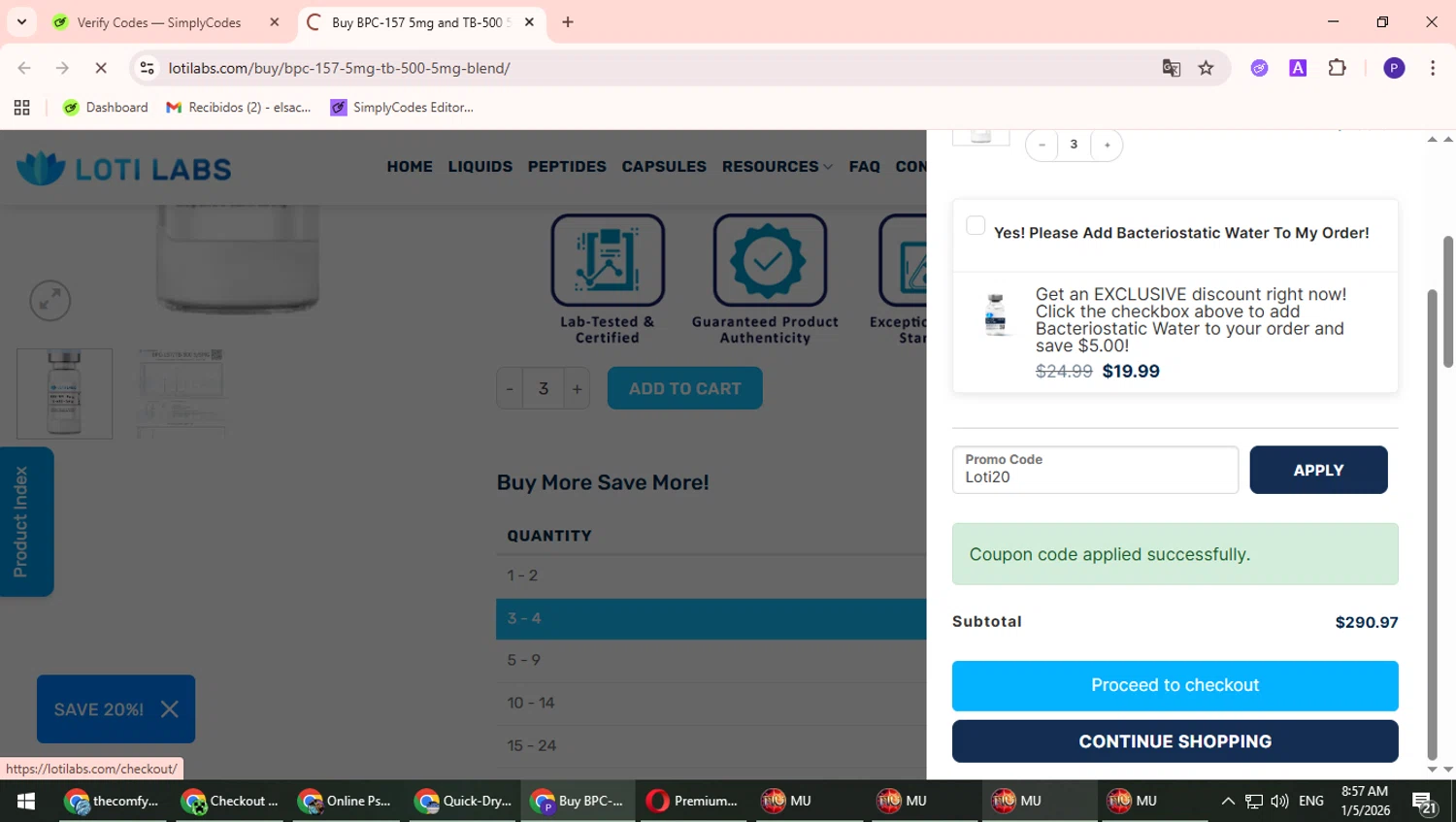
Task: Open the SimplyCodes Editor bookmark
Action: [402, 108]
